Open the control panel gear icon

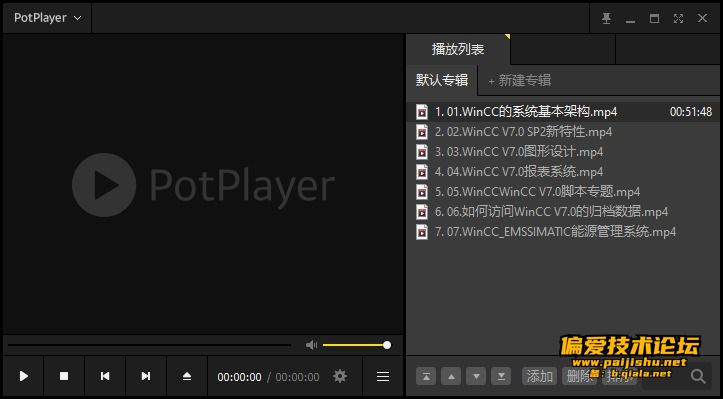click(340, 376)
